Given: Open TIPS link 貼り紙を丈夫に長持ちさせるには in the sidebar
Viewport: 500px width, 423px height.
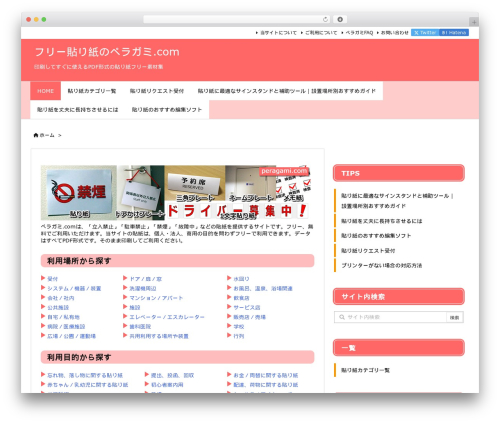Looking at the screenshot, I should (x=381, y=221).
